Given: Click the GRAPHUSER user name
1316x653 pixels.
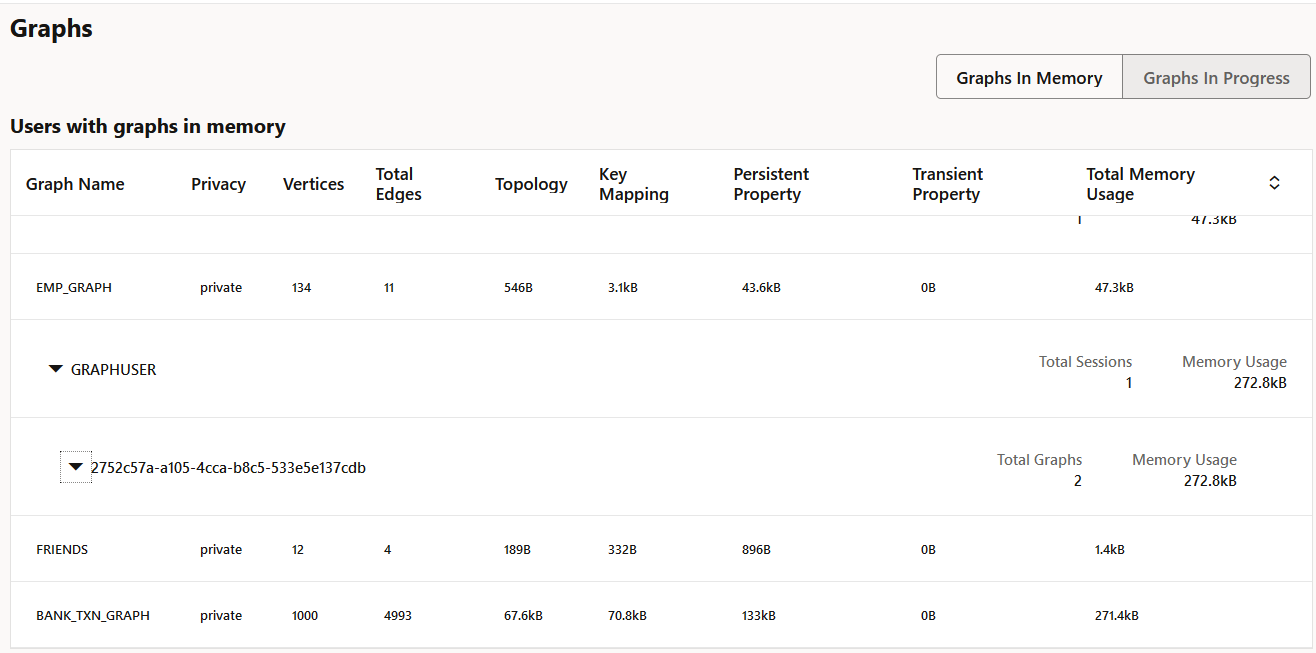Looking at the screenshot, I should (114, 370).
